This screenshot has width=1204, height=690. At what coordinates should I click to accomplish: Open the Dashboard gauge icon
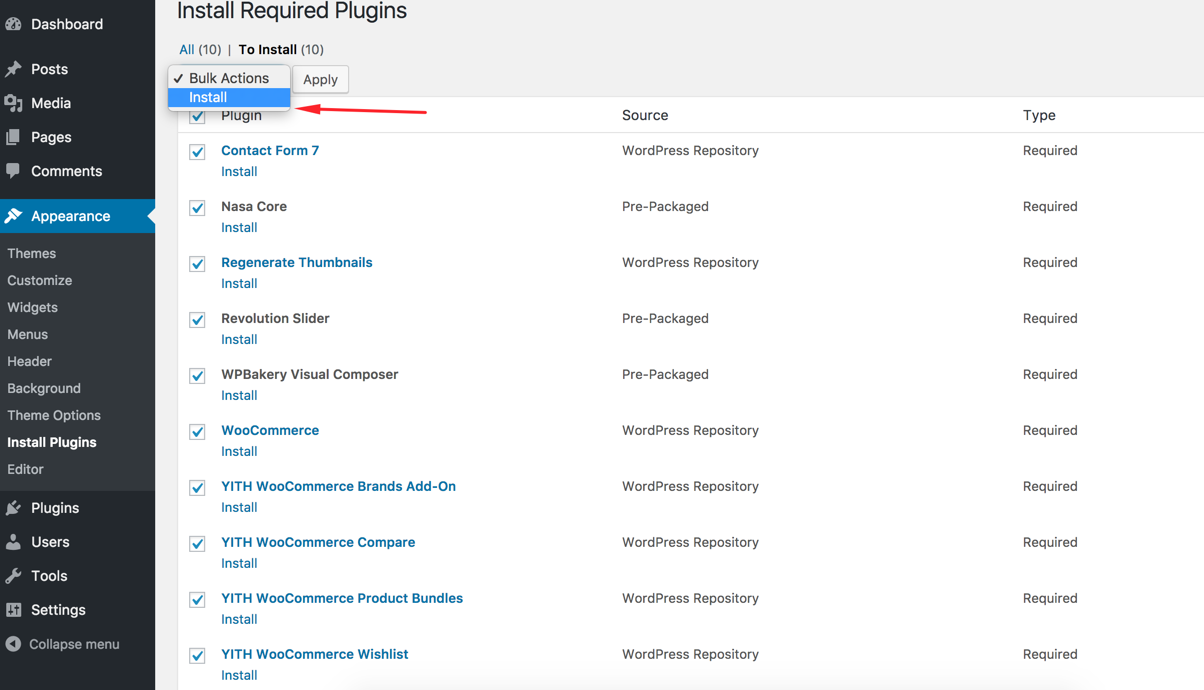(x=14, y=24)
